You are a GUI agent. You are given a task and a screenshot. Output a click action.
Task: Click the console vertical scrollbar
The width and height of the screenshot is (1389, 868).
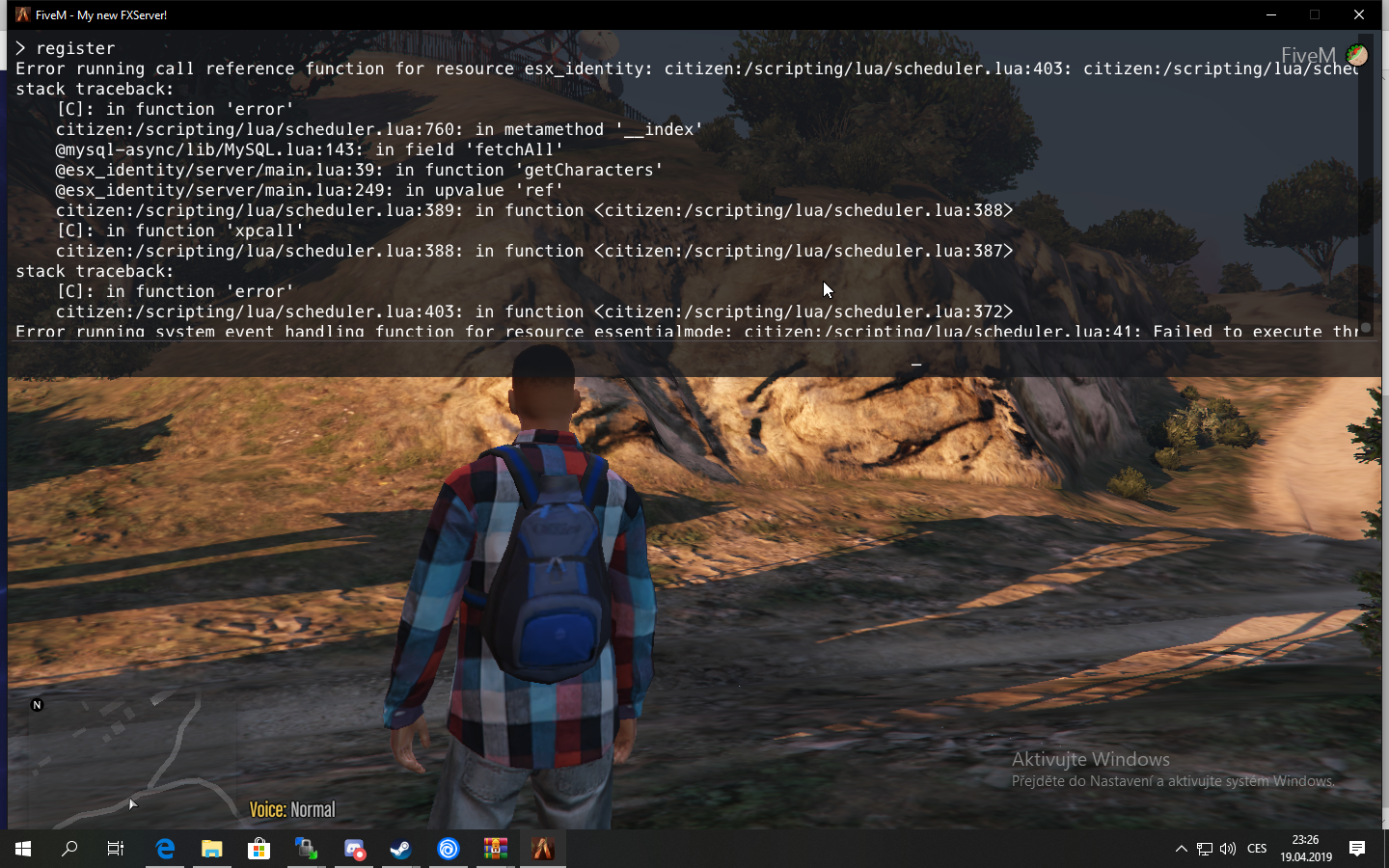point(1365,183)
